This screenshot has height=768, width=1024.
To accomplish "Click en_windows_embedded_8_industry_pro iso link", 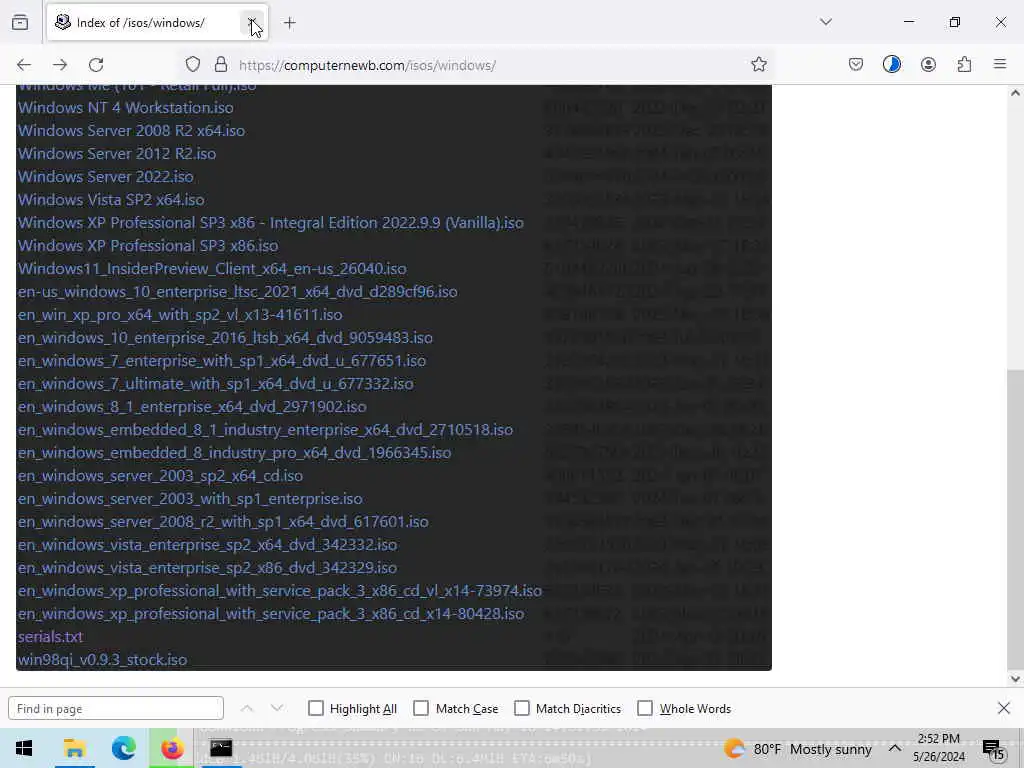I will pyautogui.click(x=234, y=453).
